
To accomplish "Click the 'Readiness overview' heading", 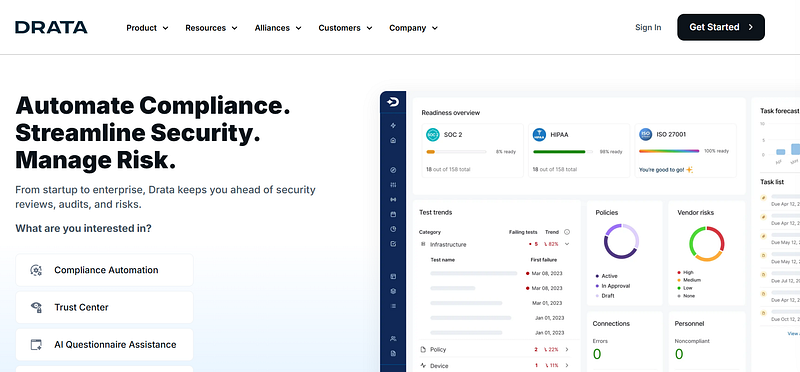I will click(x=451, y=113).
